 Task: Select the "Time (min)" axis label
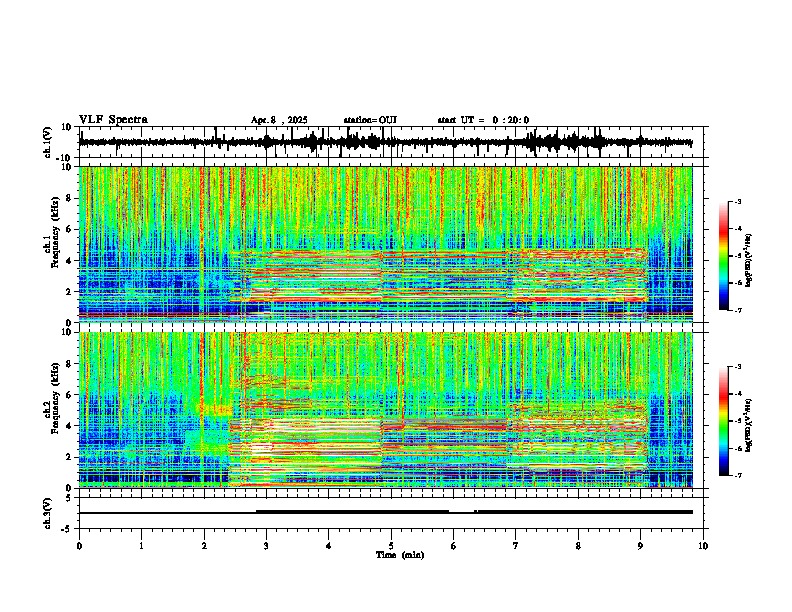[x=400, y=555]
